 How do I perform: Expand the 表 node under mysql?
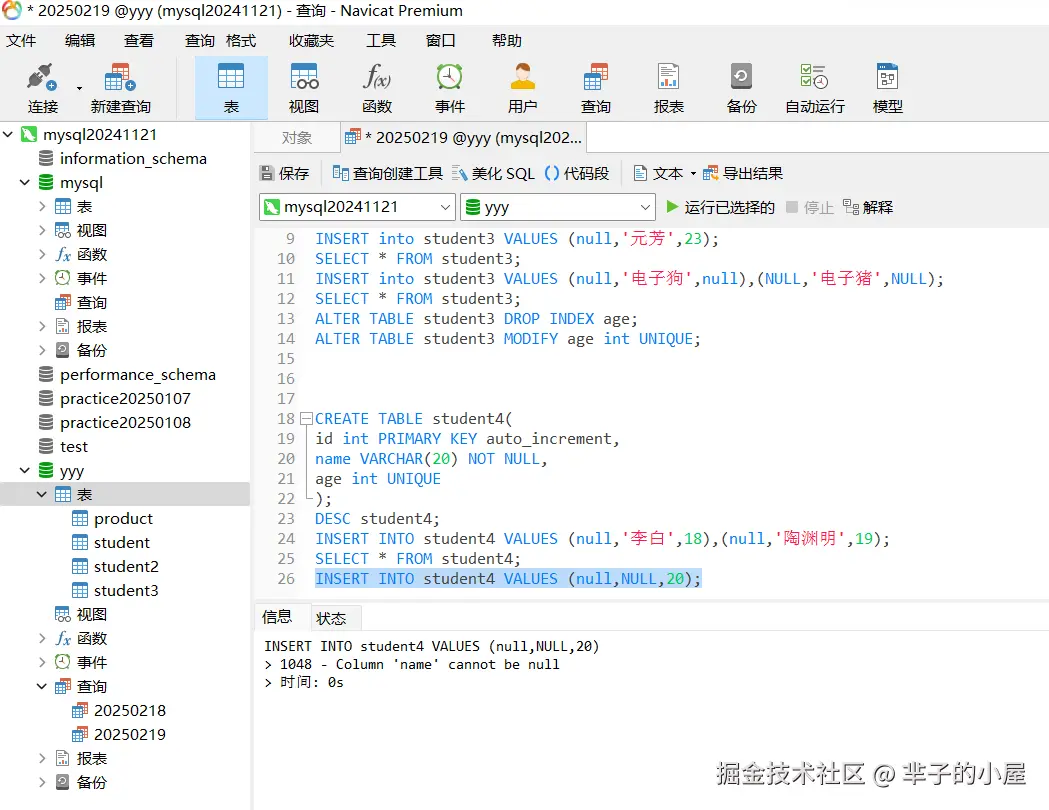click(x=41, y=206)
